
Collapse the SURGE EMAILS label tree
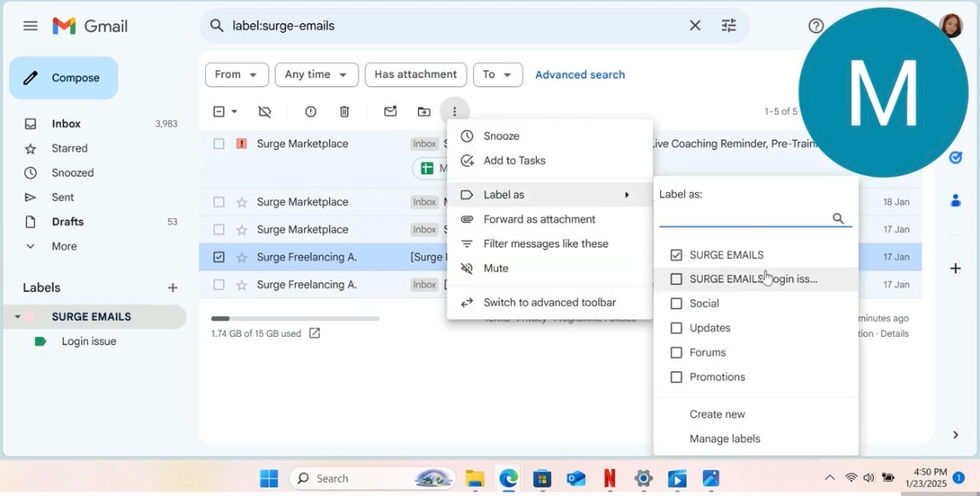(x=18, y=317)
